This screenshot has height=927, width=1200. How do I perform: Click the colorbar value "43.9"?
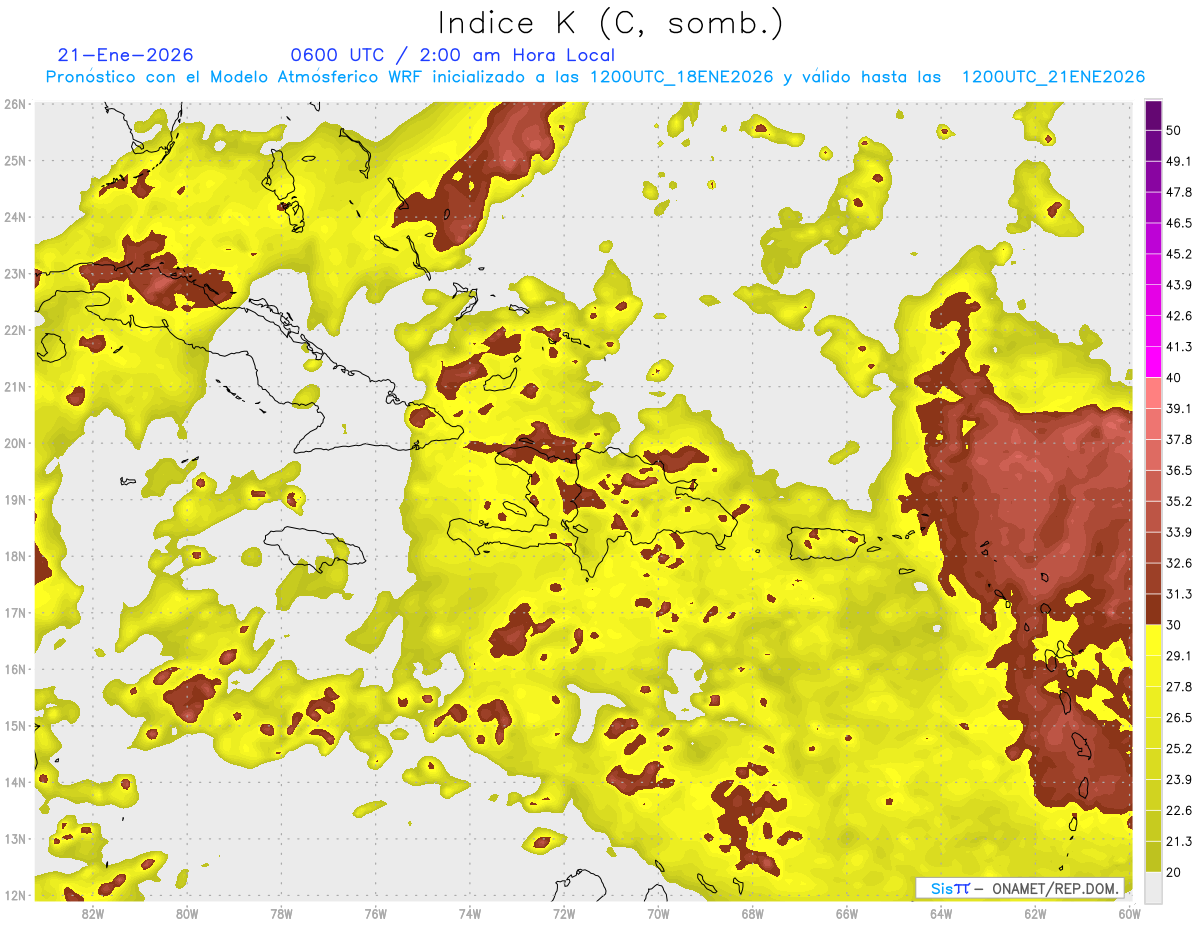pyautogui.click(x=1179, y=285)
